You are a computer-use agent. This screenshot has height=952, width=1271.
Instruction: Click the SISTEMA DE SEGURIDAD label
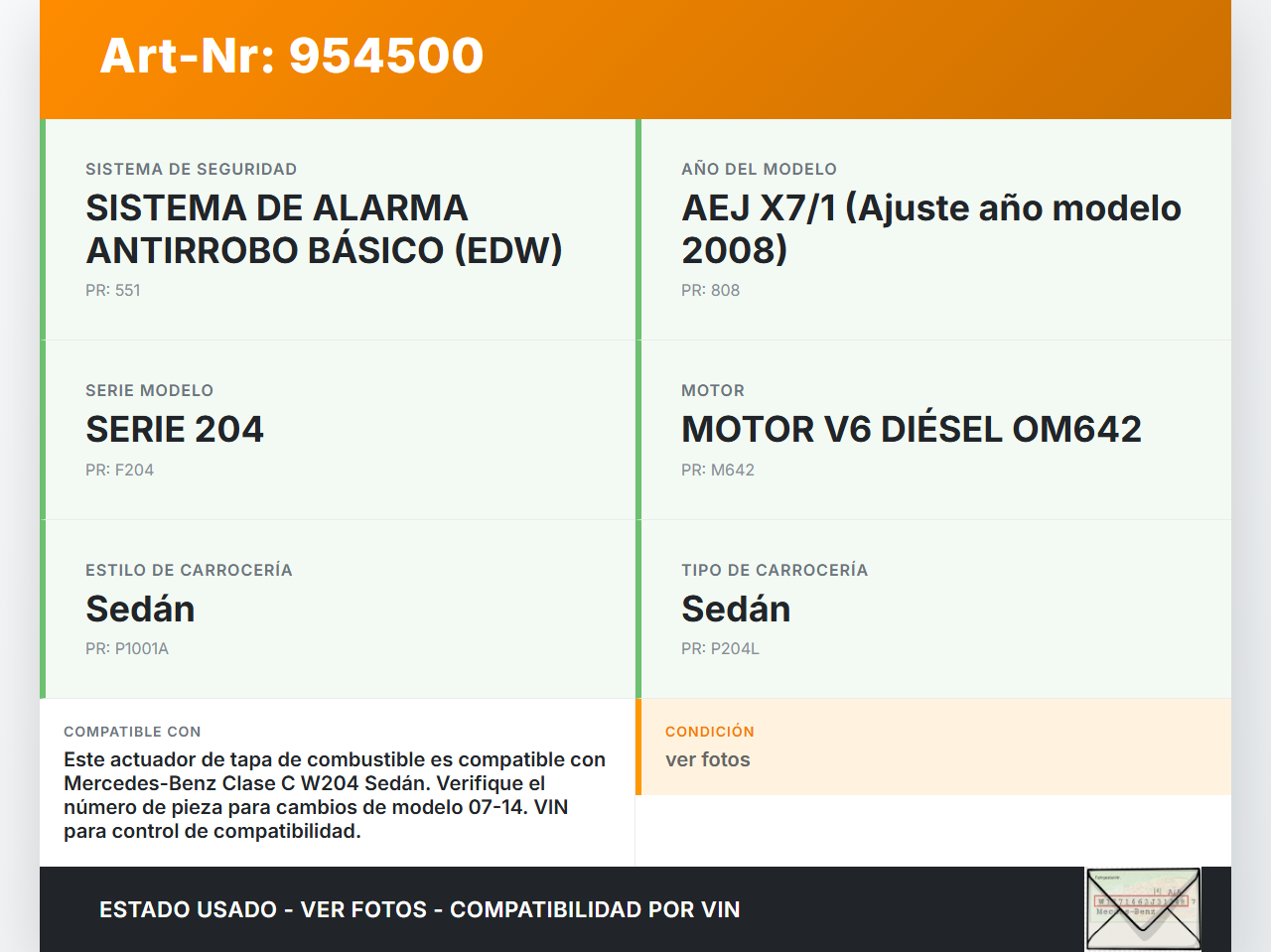[191, 170]
